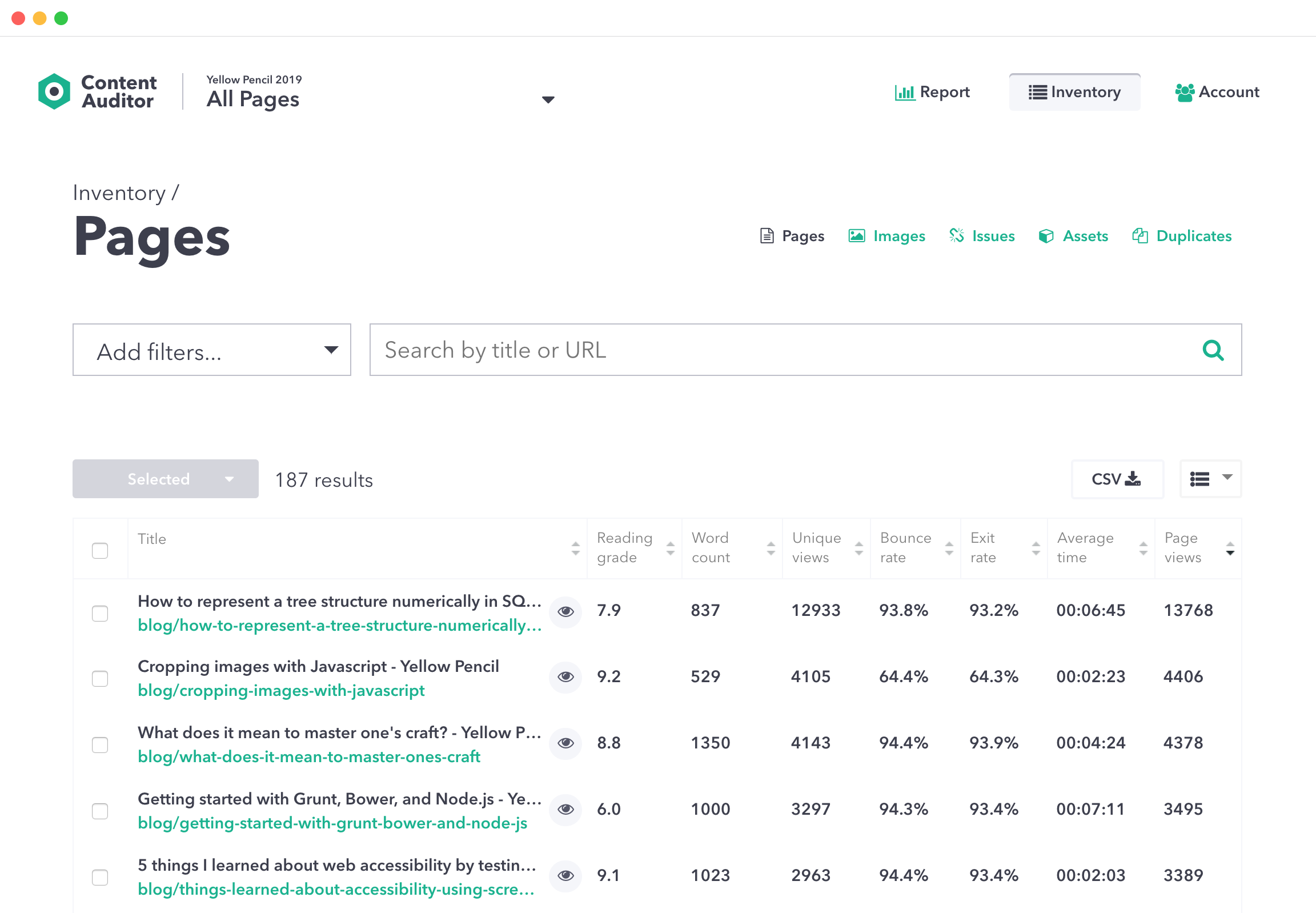The image size is (1316, 913).
Task: Open the Issues section via its icon
Action: point(956,236)
